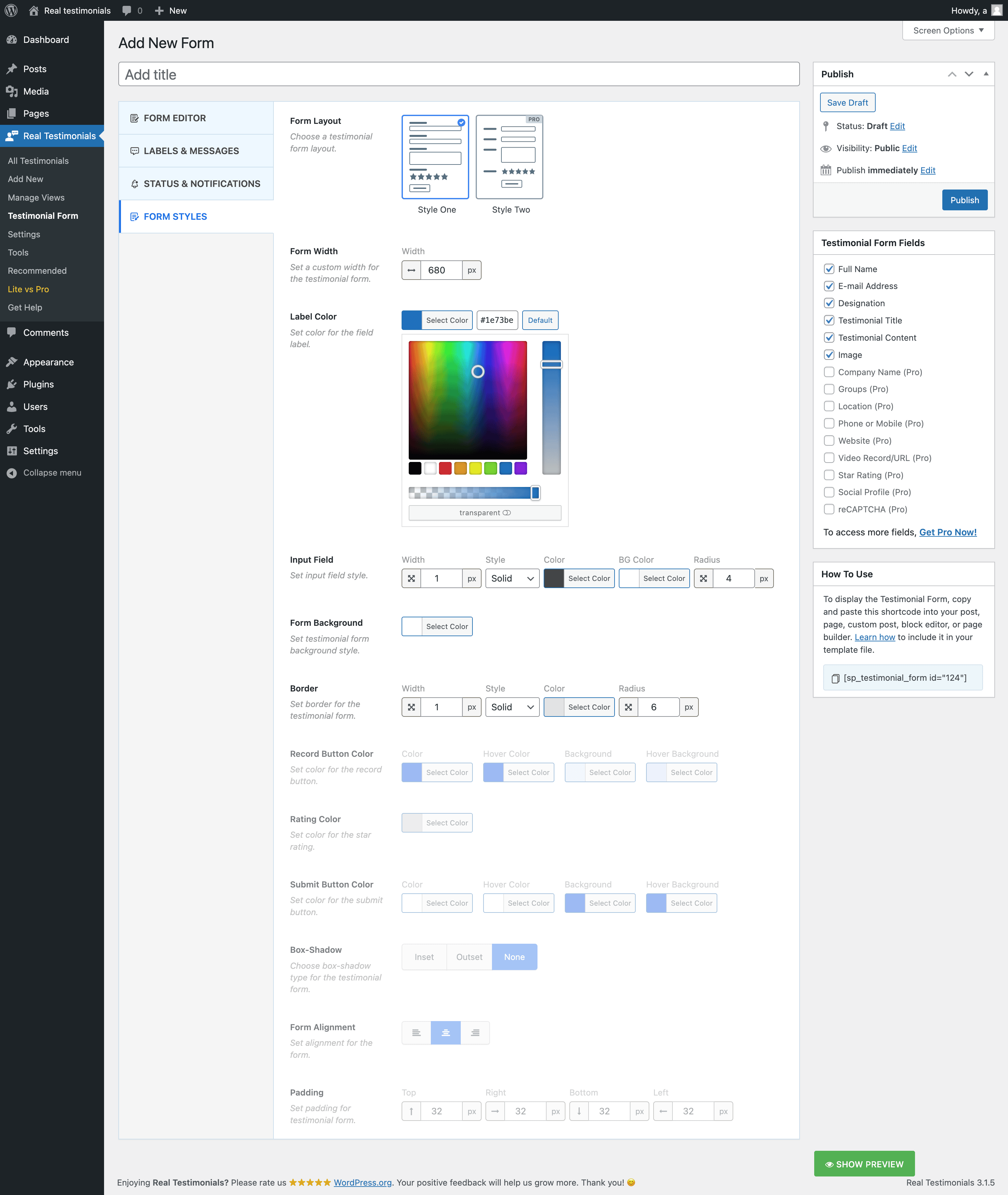Enable the Star Rating (Pro) checkbox
This screenshot has width=1008, height=1195.
point(829,475)
